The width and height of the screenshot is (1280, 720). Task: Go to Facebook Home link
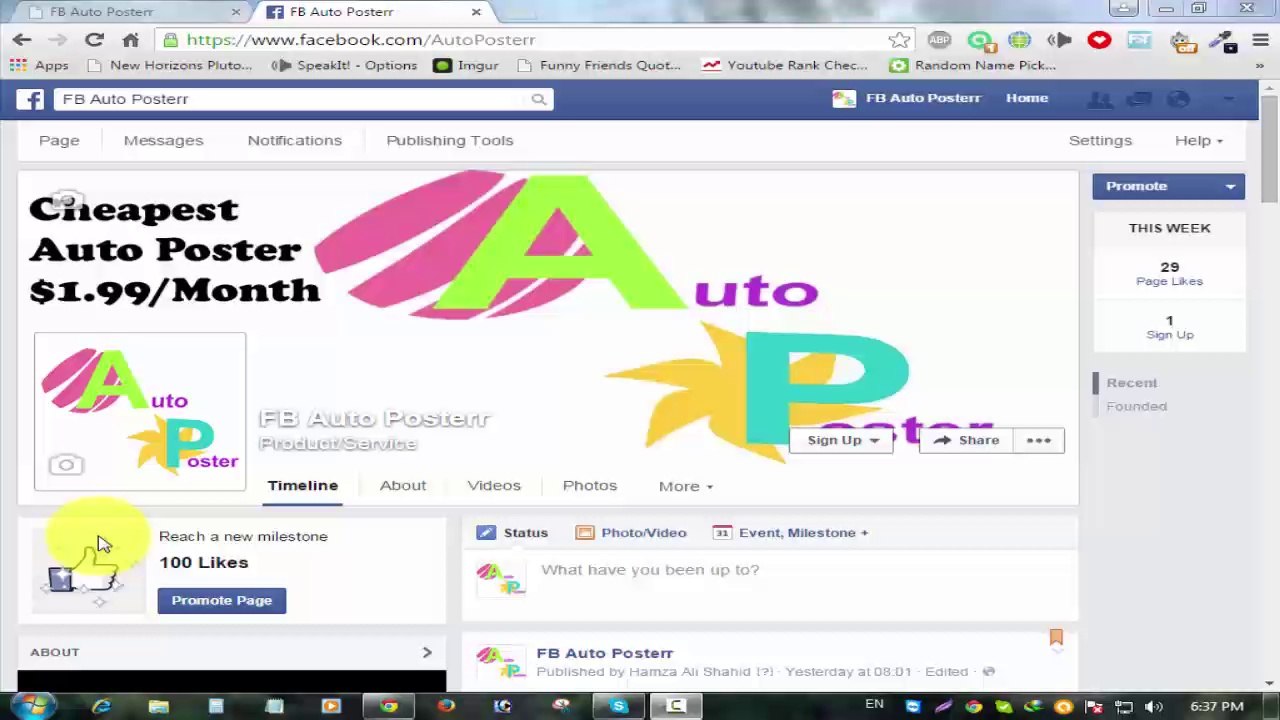tap(1027, 98)
